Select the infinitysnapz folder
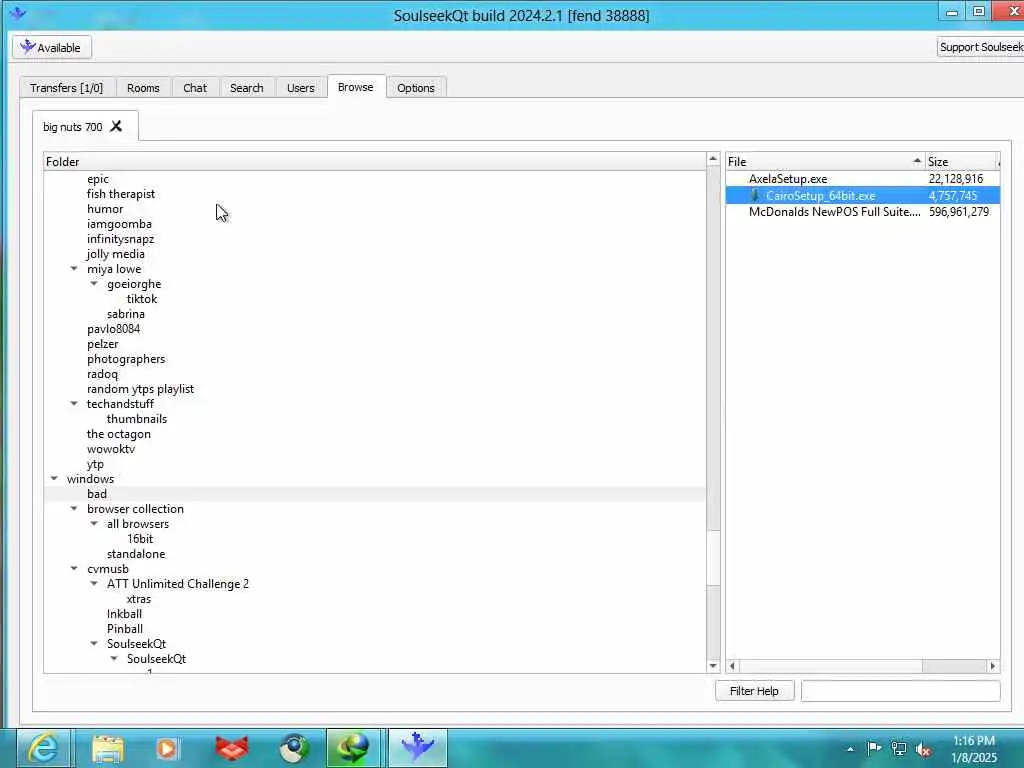The height and width of the screenshot is (768, 1024). pos(121,239)
